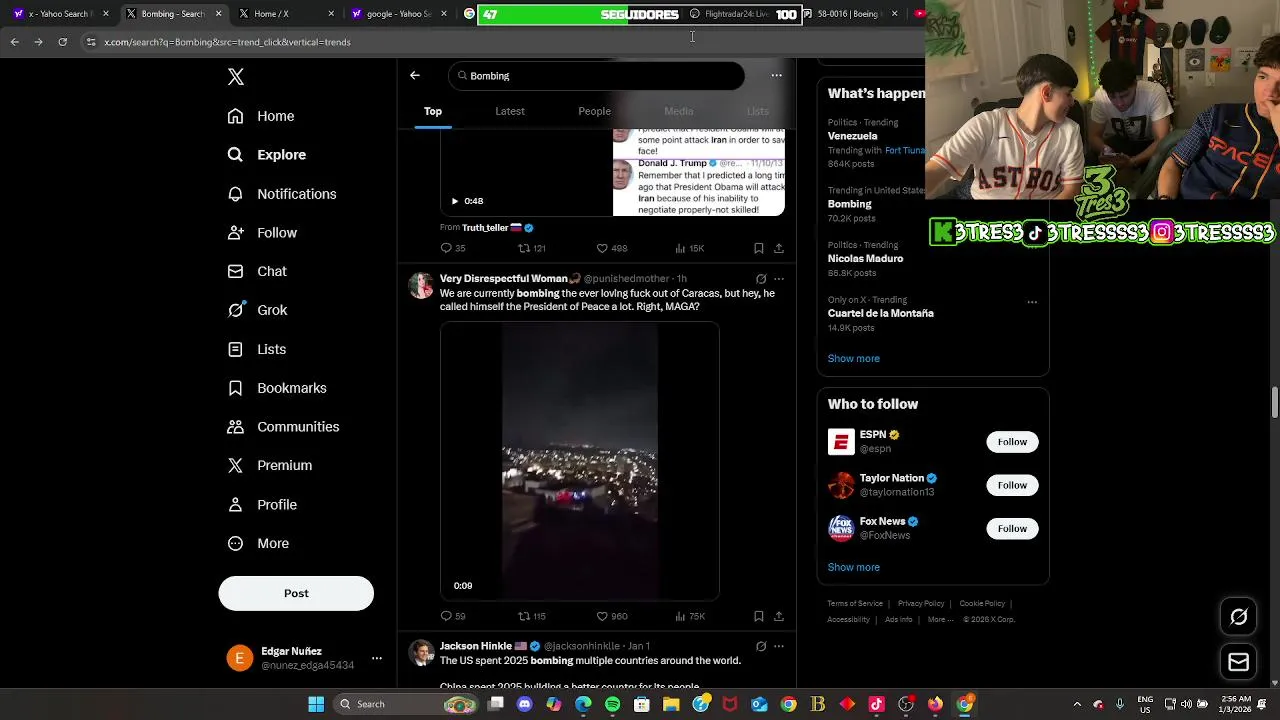
Task: Repost the post with 121 reposts
Action: coord(531,248)
